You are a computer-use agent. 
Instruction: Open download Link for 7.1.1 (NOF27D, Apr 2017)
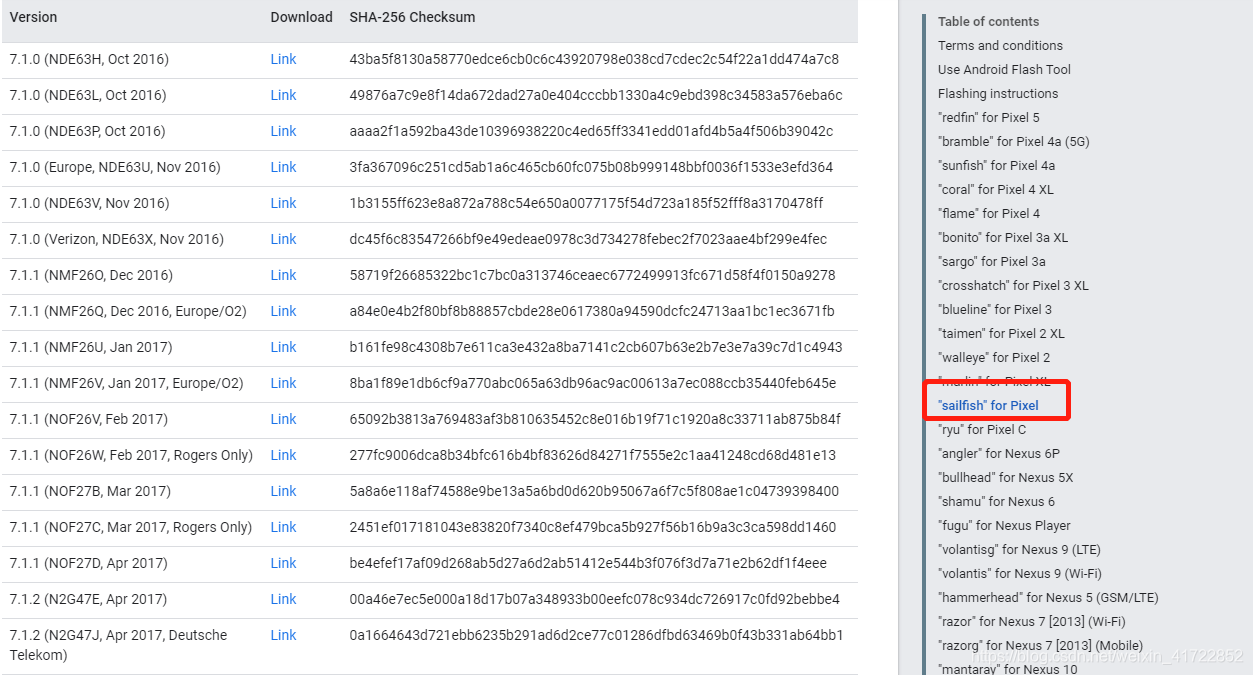point(283,563)
